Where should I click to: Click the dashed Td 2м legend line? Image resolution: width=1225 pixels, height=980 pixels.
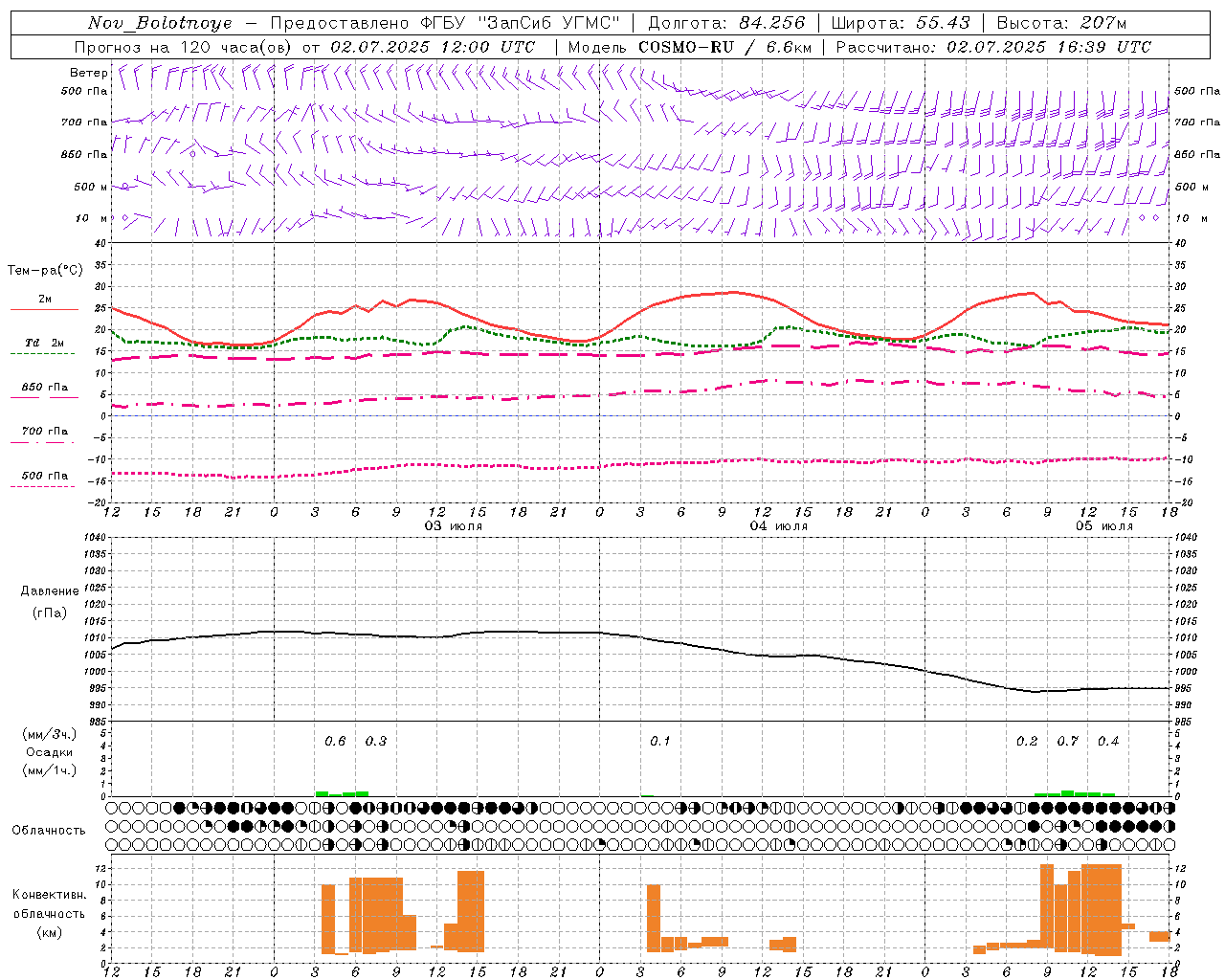42,354
